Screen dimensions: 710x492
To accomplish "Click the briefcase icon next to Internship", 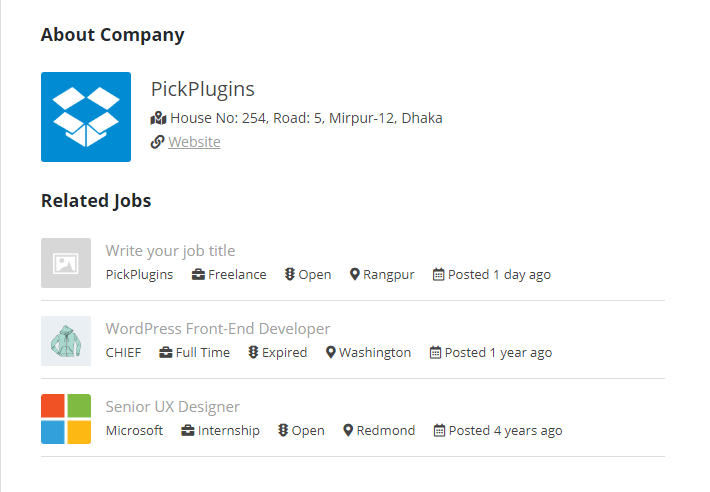I will [188, 430].
